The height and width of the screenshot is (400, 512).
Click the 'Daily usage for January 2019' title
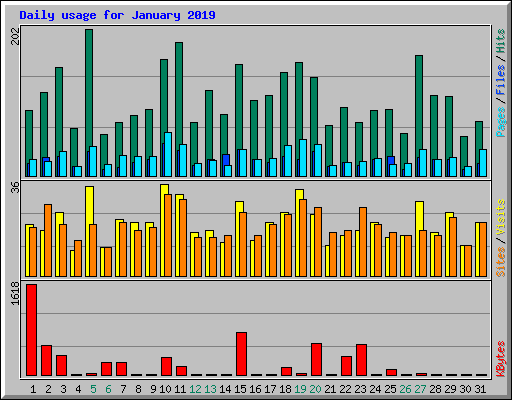[x=117, y=15]
